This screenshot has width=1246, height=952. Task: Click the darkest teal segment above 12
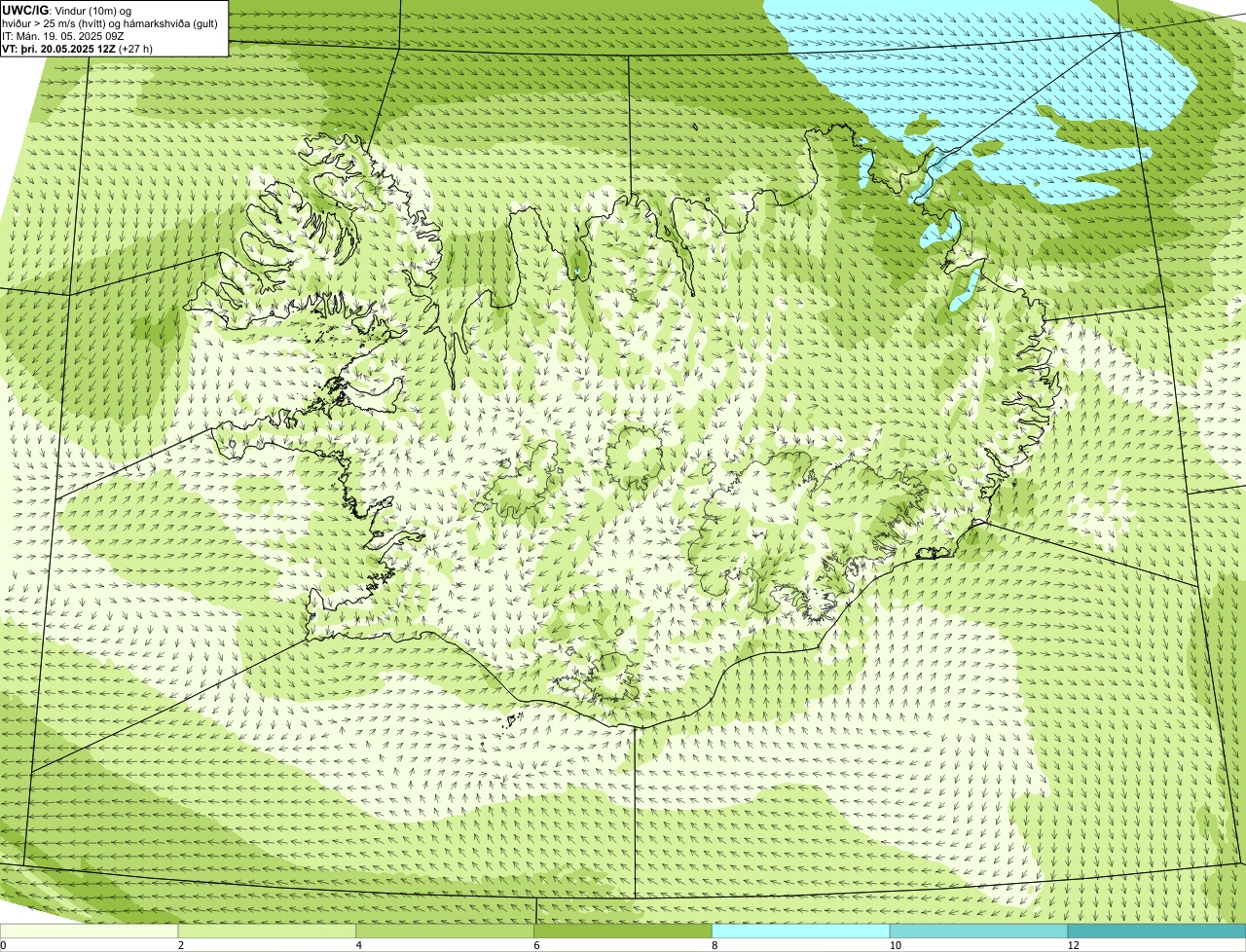tap(1156, 932)
